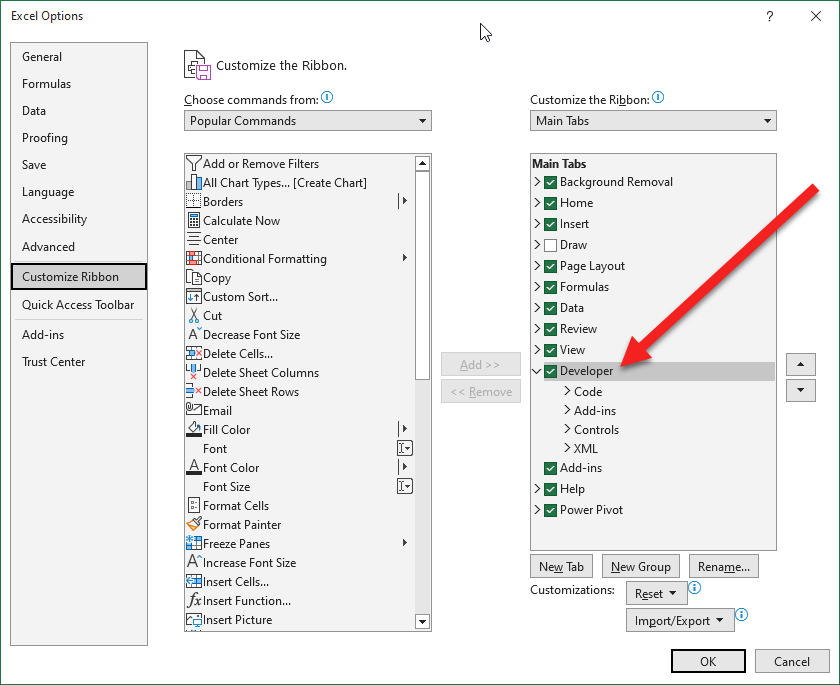This screenshot has width=840, height=685.
Task: Open the Popular Commands dropdown
Action: click(308, 121)
